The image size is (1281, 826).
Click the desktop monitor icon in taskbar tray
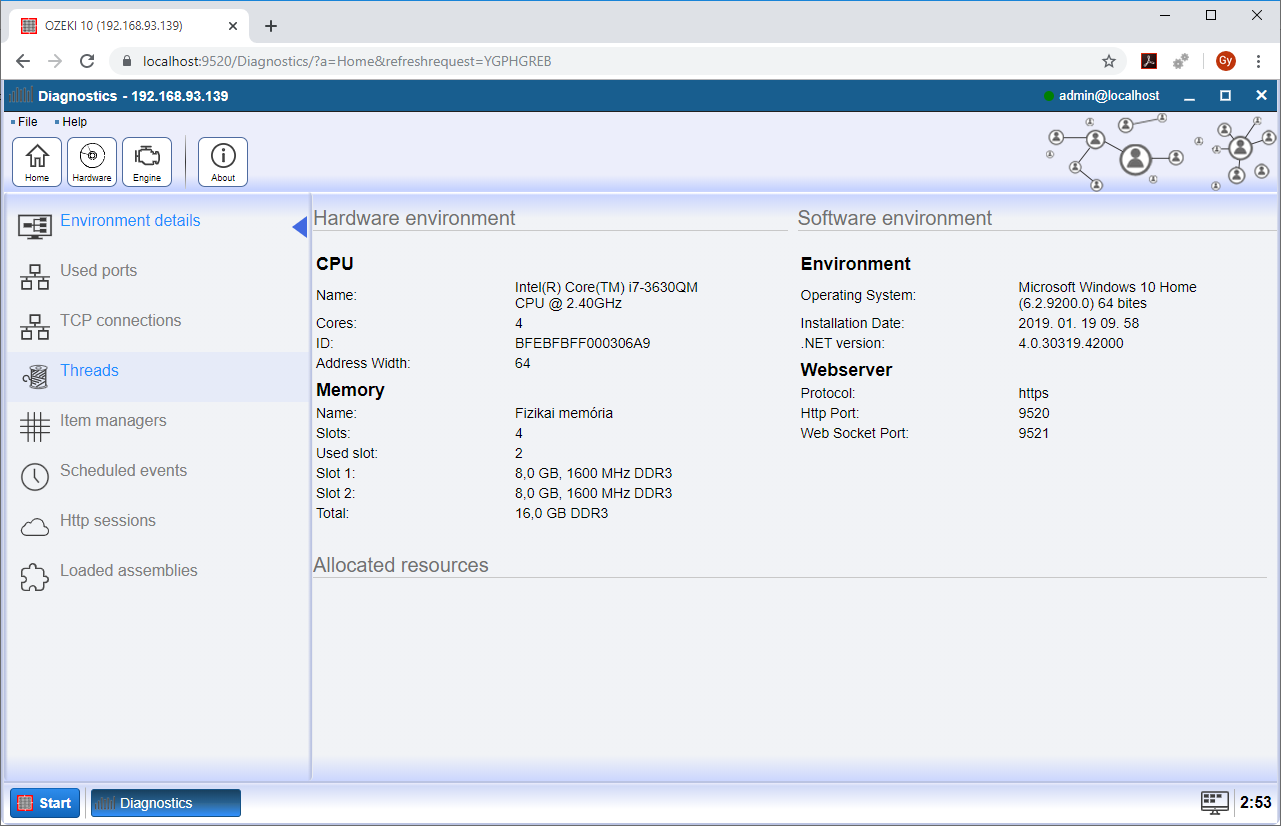1214,802
